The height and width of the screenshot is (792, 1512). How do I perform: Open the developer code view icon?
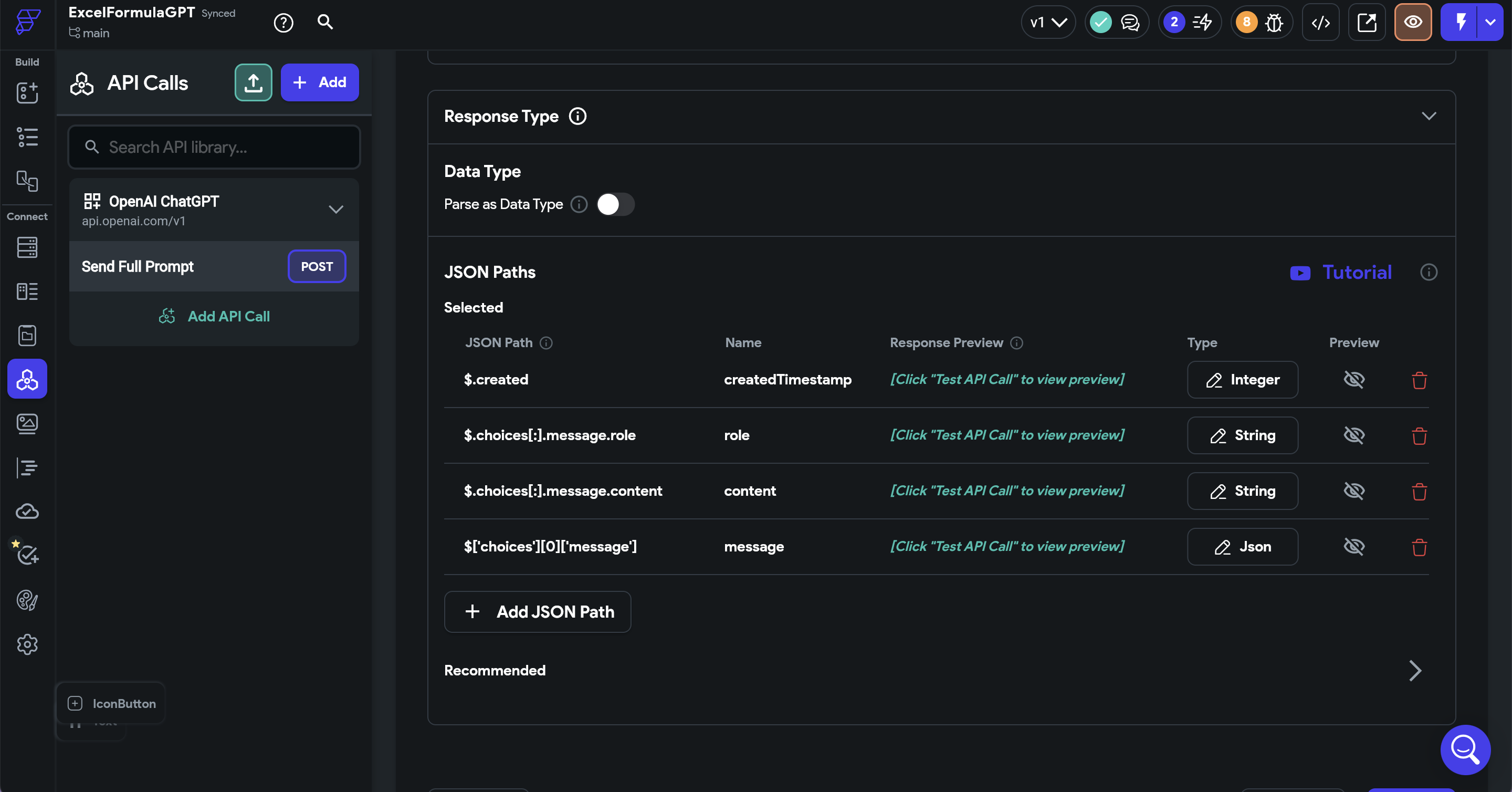click(x=1321, y=22)
